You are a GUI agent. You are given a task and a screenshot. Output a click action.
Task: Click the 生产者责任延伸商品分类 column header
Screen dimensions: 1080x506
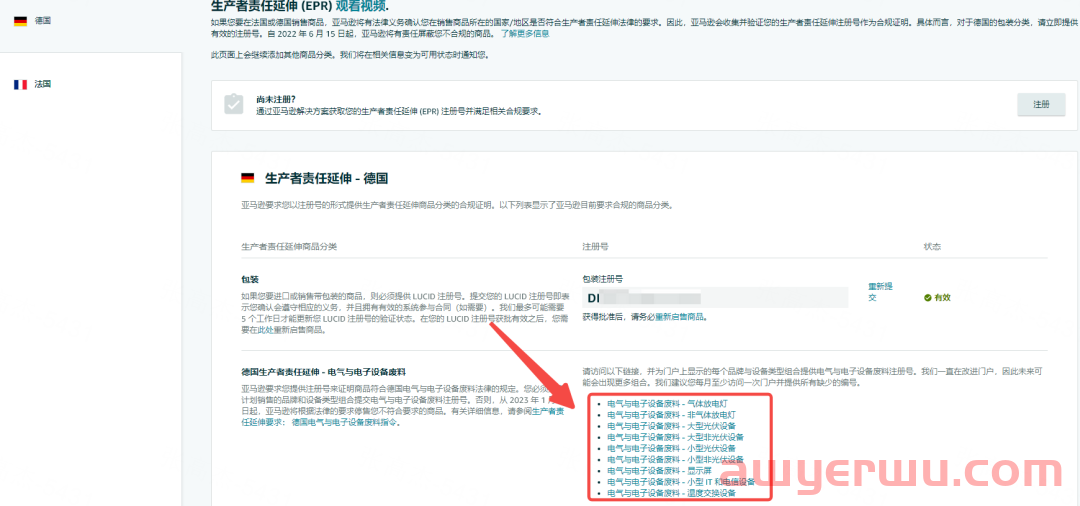(289, 246)
